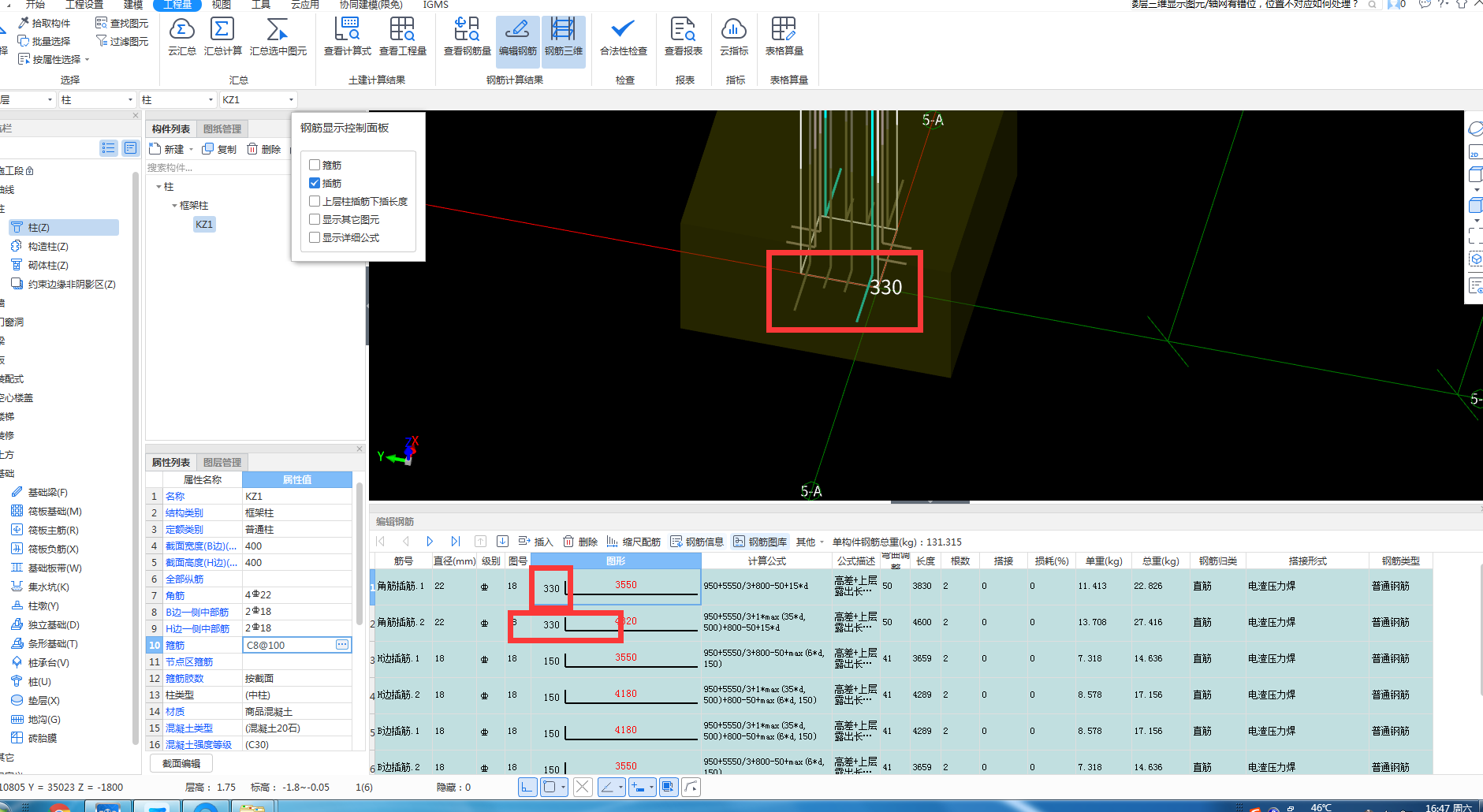Open angle snap dropdown in status bar
This screenshot has height=812, width=1483.
coord(621,787)
